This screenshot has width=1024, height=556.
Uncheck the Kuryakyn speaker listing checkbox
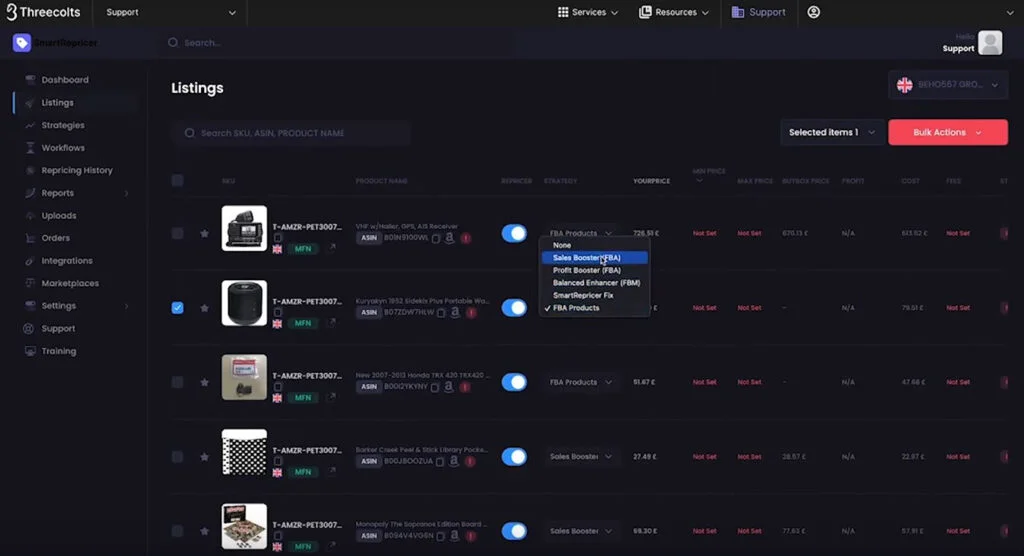tap(177, 308)
